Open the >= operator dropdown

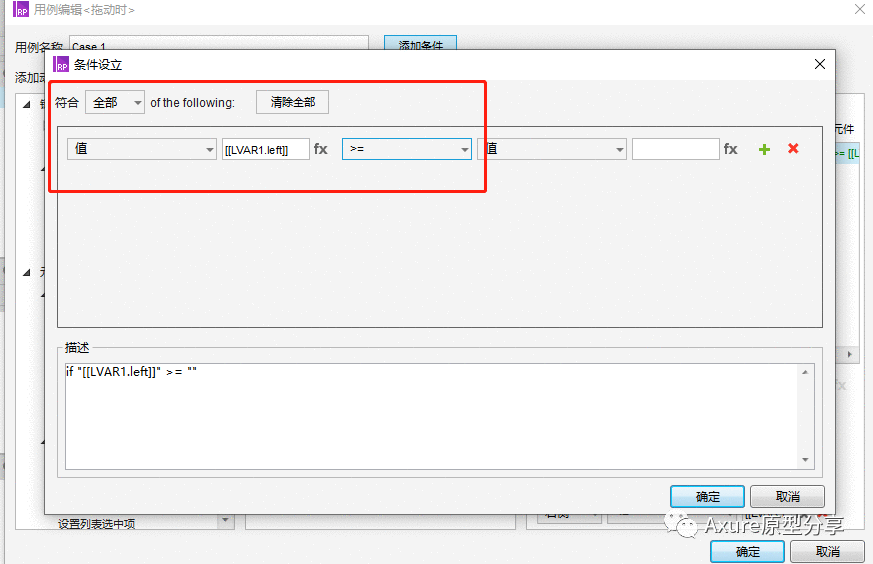pos(407,149)
